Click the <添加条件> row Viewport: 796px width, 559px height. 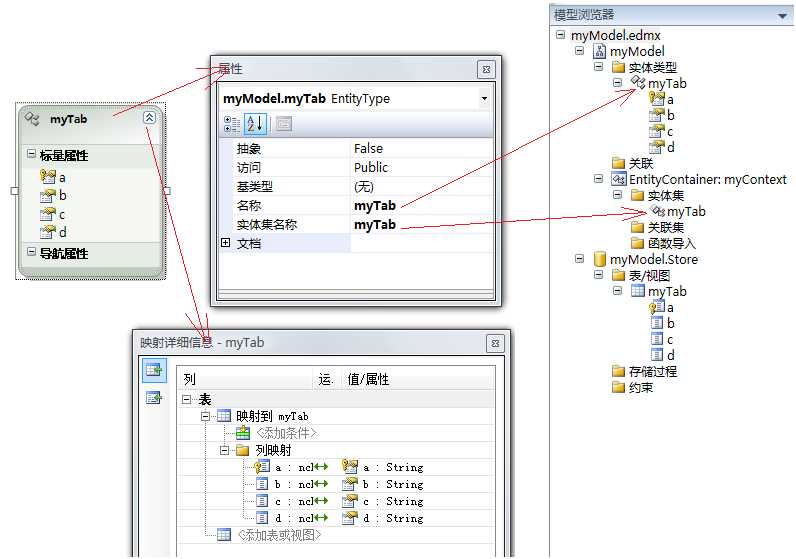[x=336, y=433]
